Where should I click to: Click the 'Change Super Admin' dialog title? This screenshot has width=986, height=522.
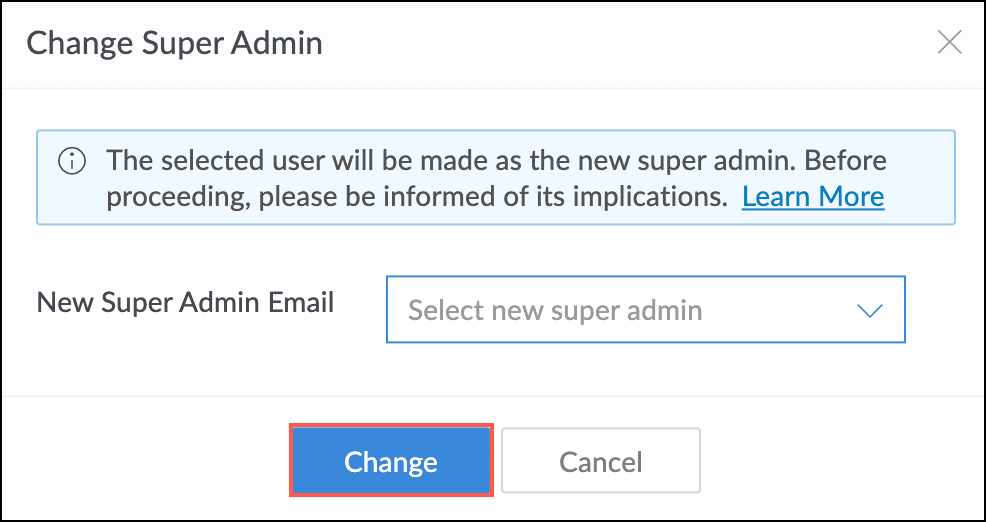click(x=174, y=43)
